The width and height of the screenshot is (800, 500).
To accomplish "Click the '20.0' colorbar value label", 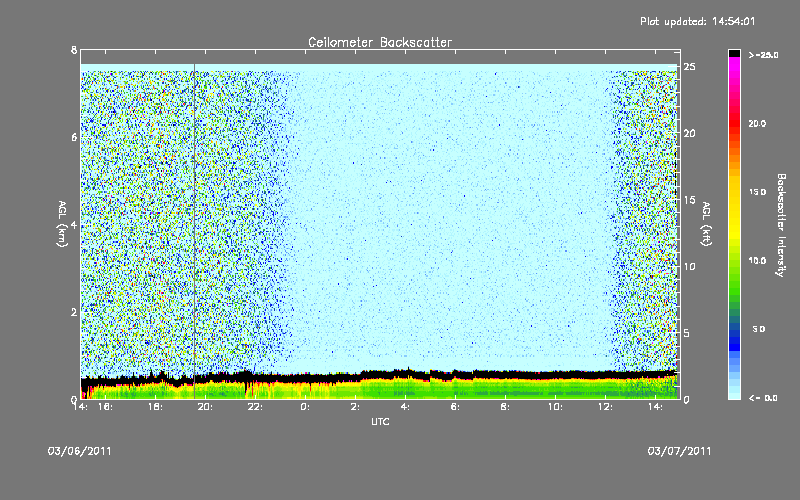I will coord(757,124).
